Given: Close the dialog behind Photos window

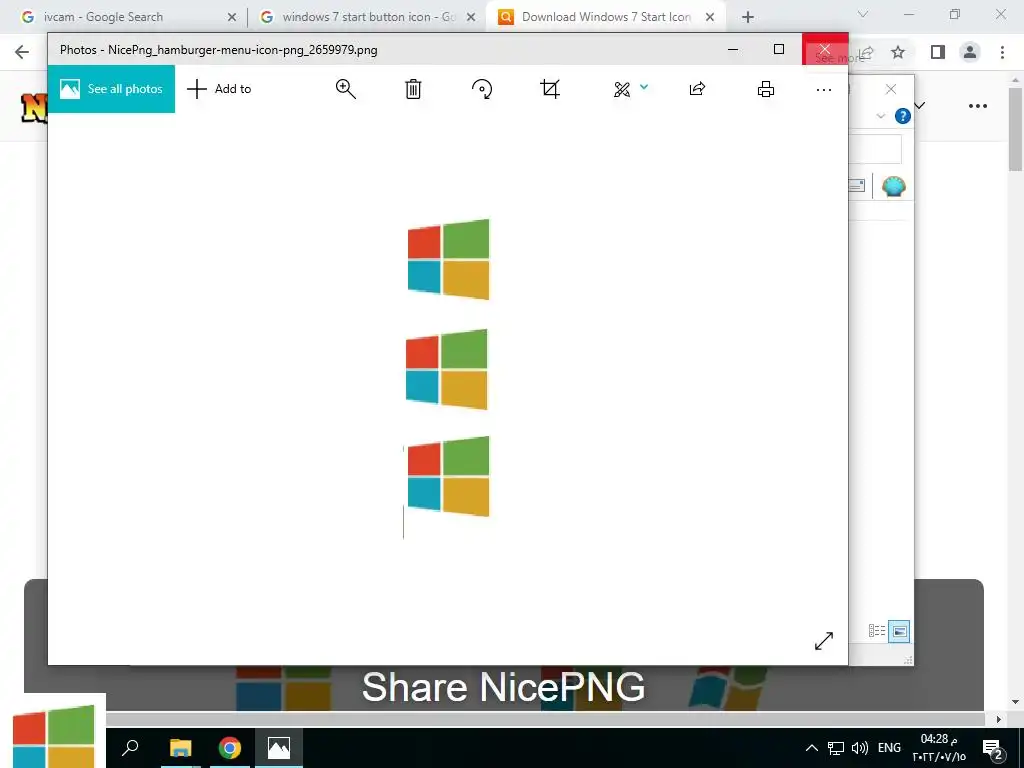Looking at the screenshot, I should click(x=891, y=89).
